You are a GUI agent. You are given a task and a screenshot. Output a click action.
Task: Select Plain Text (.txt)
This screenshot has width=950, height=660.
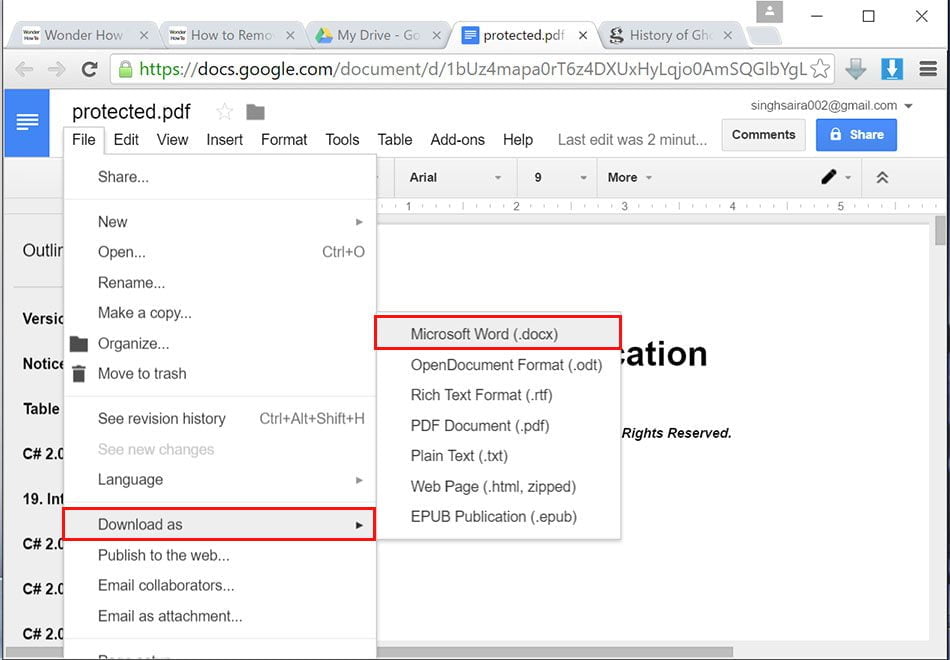498,456
